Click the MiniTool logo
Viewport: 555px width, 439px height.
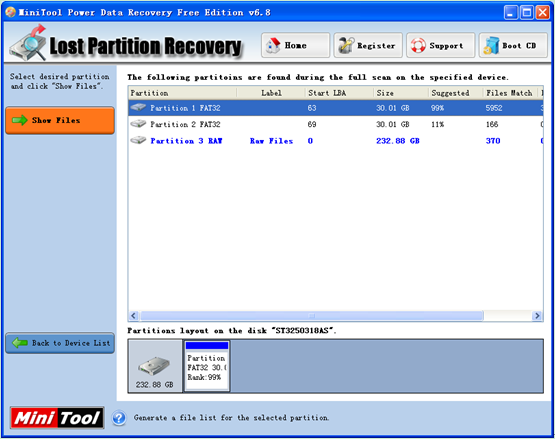point(57,418)
